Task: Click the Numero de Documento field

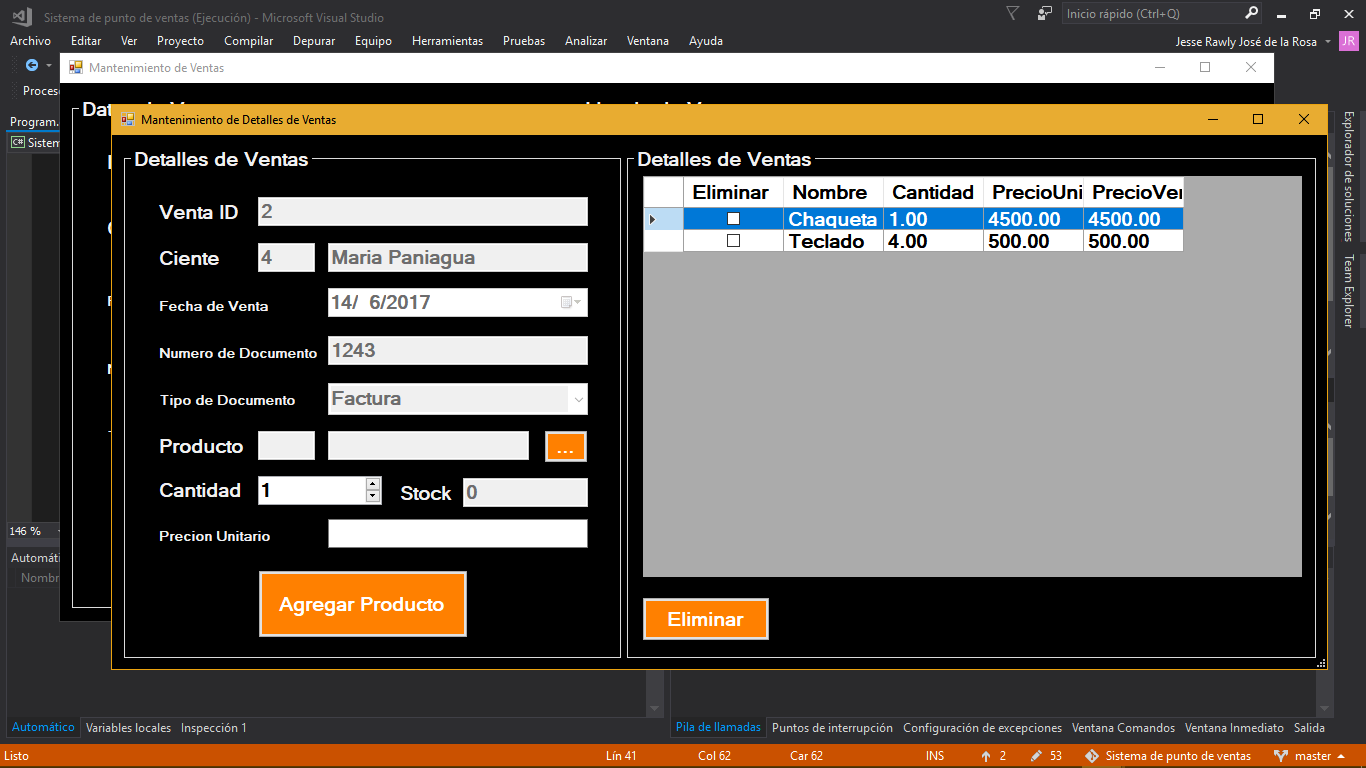Action: tap(458, 350)
